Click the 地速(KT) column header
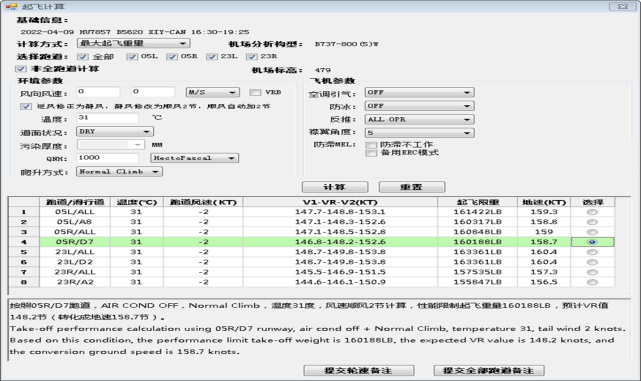Image resolution: width=641 pixels, height=381 pixels. pos(544,202)
